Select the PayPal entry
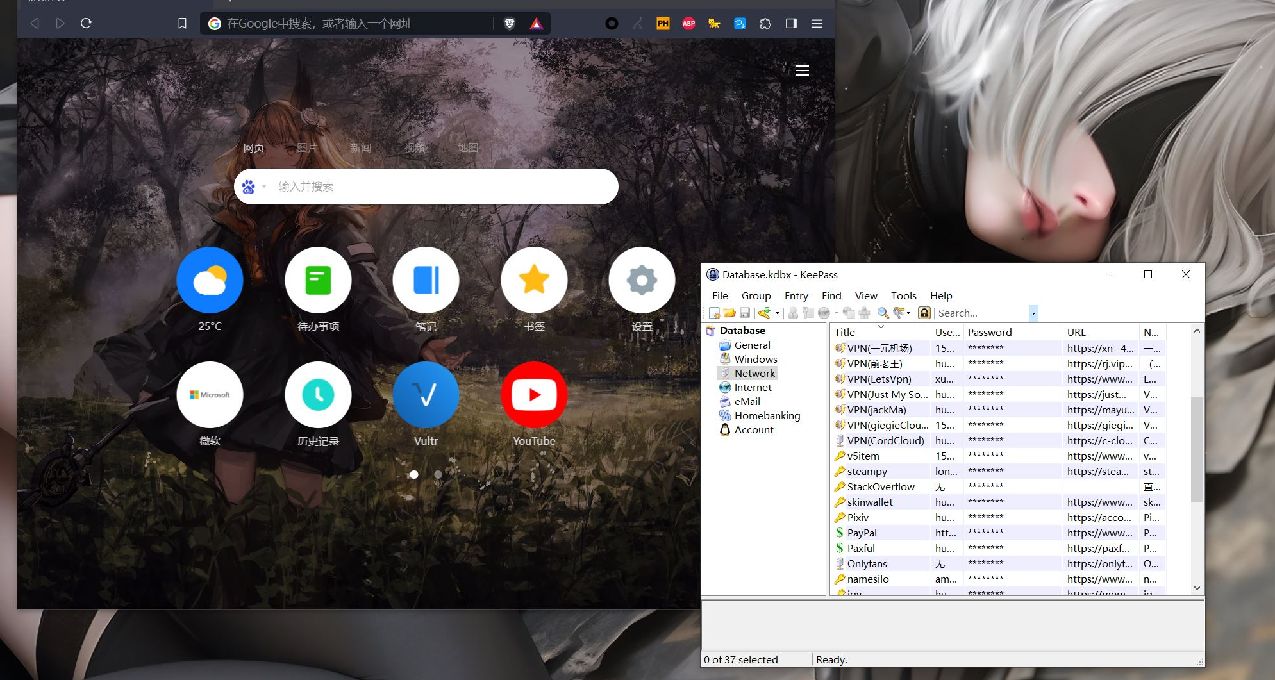 click(x=998, y=533)
